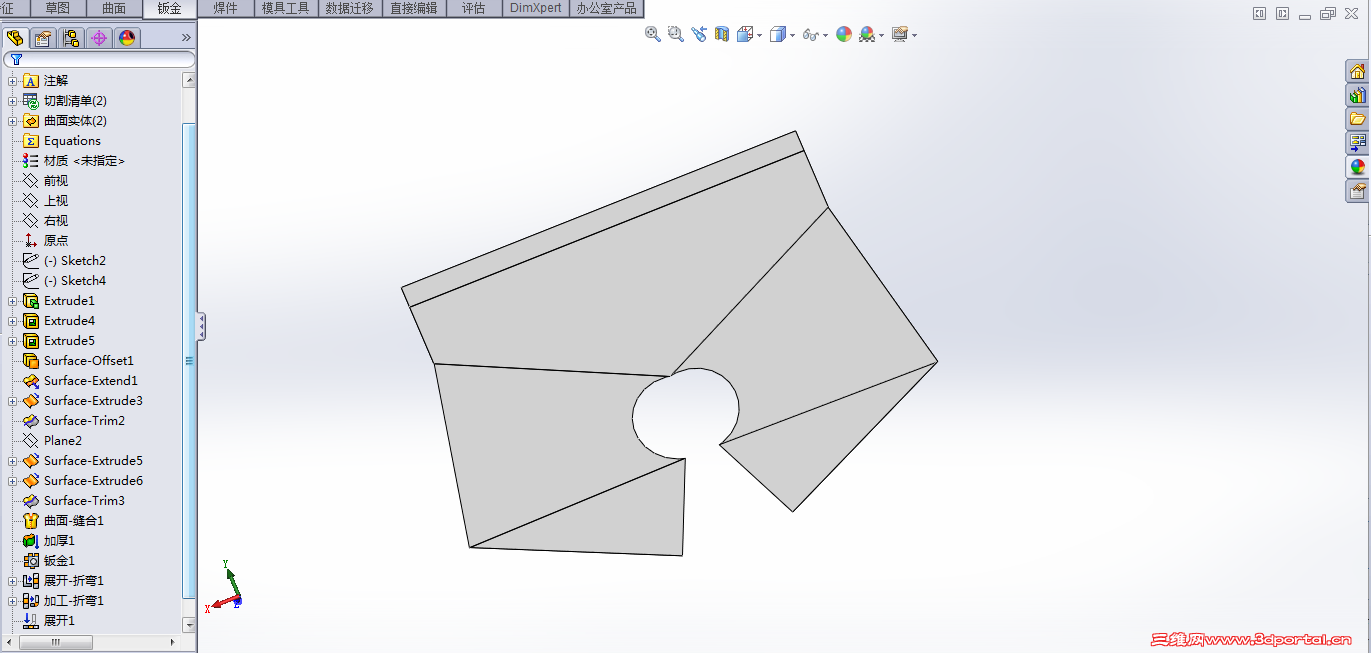Open the 草图 (Sketch) ribbon tab
1371x653 pixels.
[58, 8]
